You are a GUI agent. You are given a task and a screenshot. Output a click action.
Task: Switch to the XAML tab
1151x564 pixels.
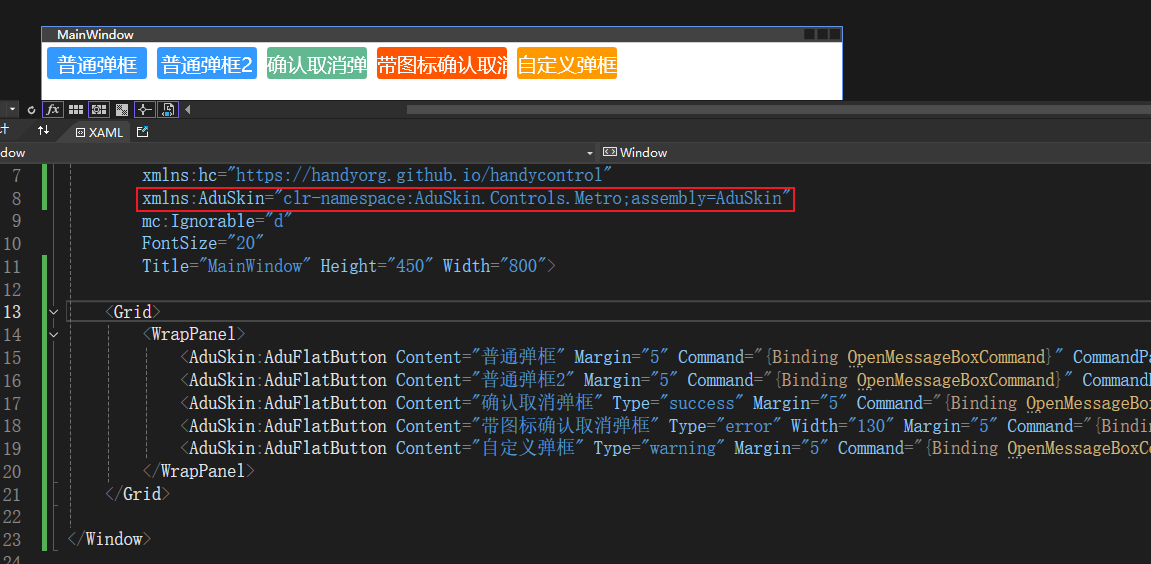pyautogui.click(x=100, y=132)
